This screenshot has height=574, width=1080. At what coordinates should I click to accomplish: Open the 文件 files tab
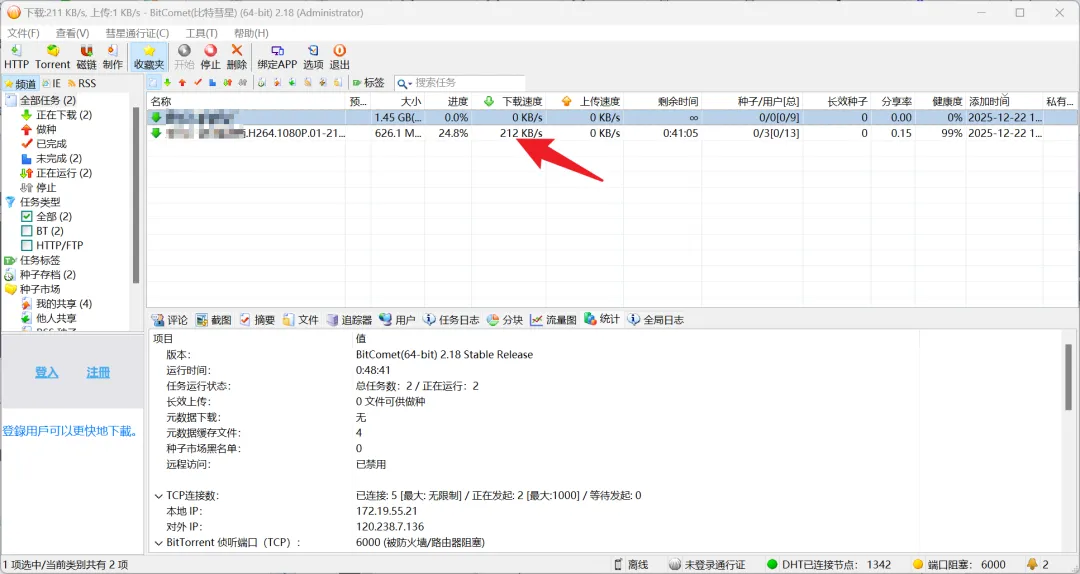coord(300,320)
